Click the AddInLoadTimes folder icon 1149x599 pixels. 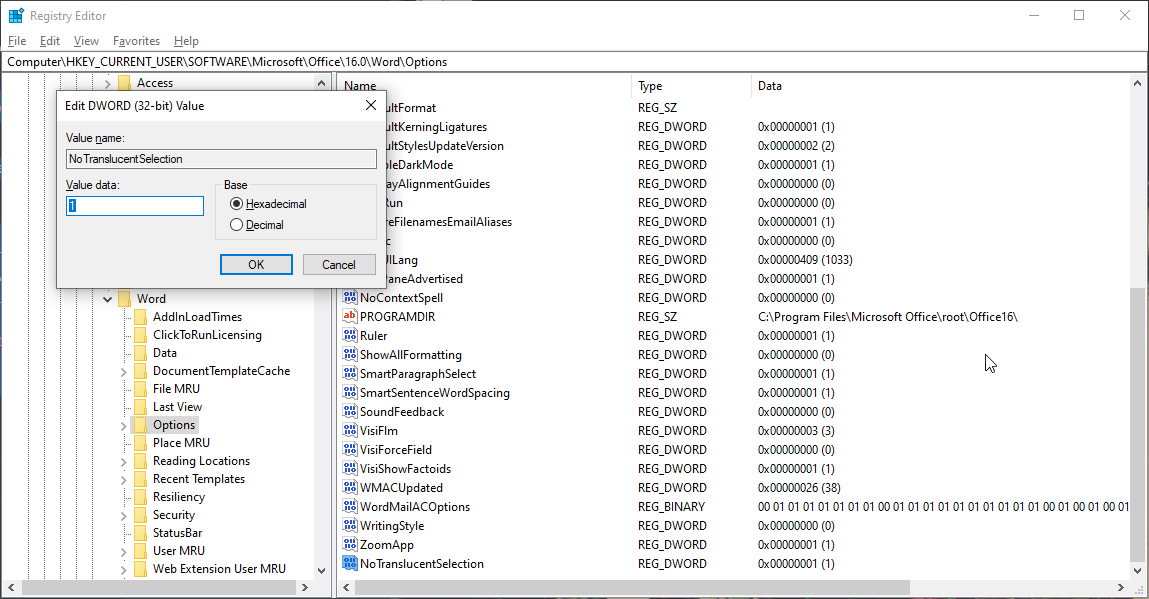point(141,317)
